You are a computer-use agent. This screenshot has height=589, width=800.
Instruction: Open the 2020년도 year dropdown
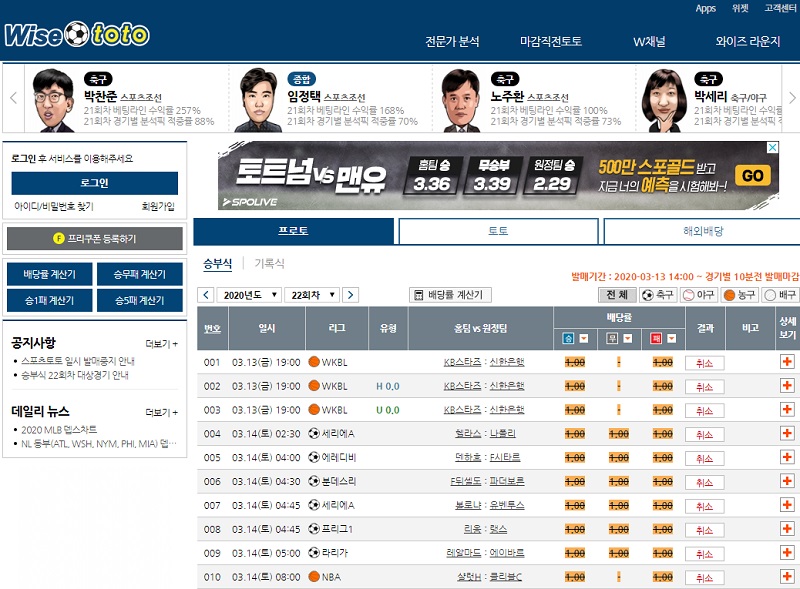[251, 295]
